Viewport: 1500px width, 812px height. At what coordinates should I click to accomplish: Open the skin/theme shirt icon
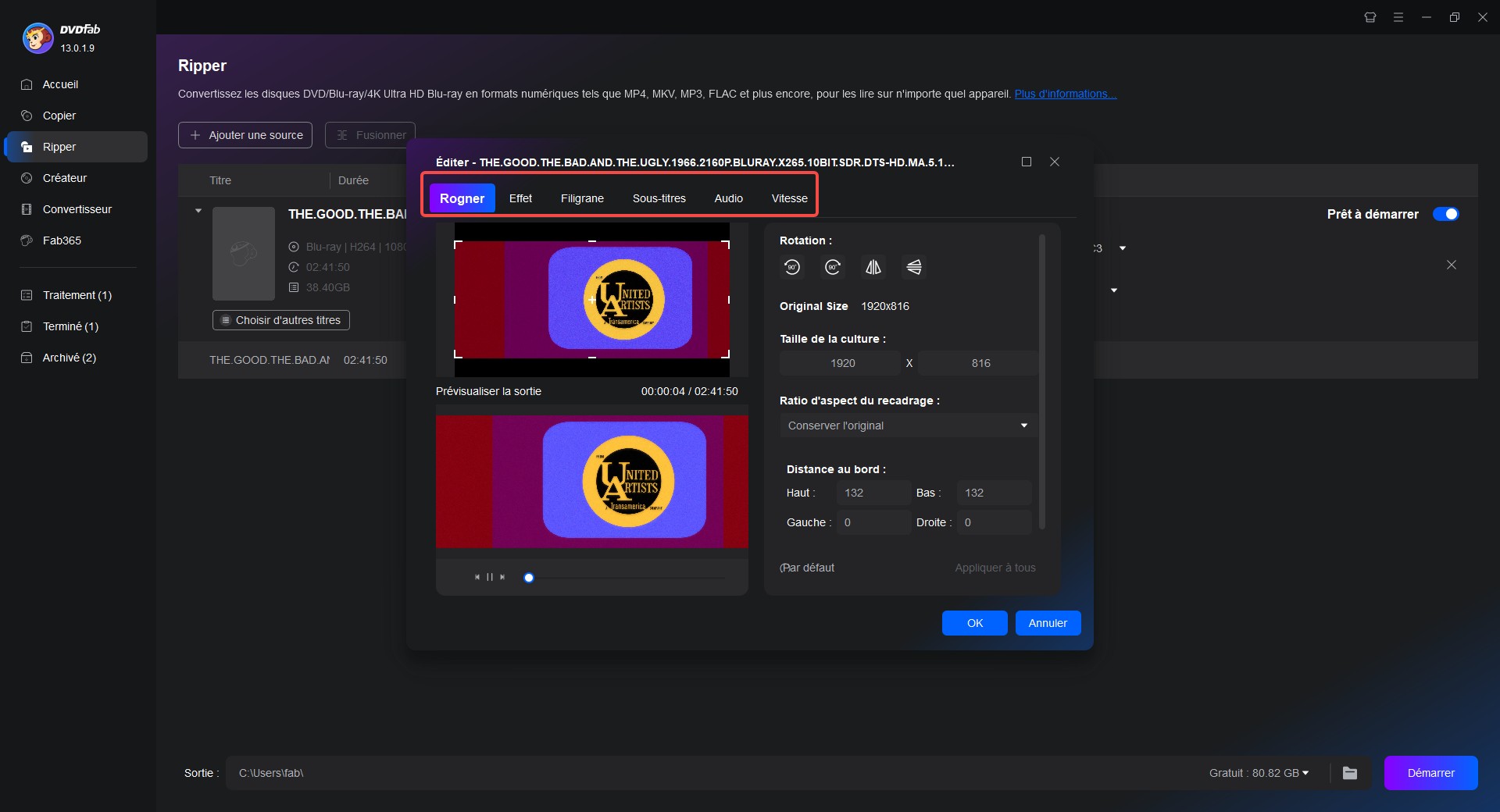[x=1370, y=17]
